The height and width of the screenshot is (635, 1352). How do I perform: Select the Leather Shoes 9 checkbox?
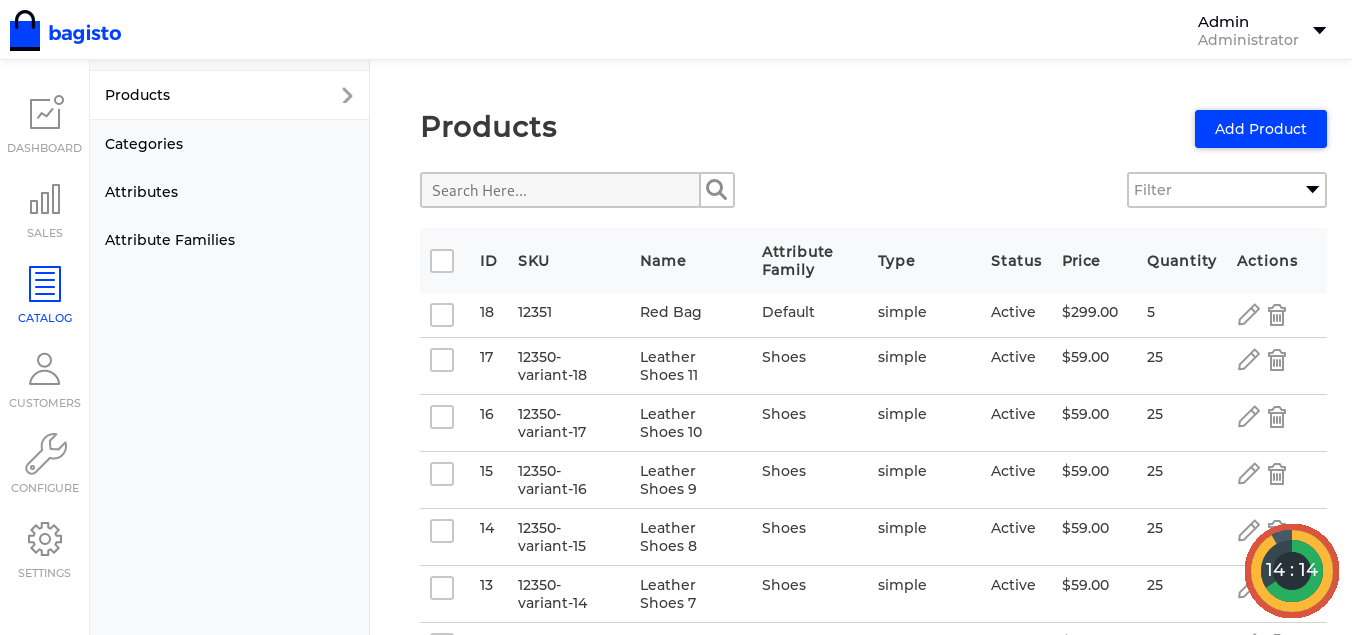tap(442, 474)
